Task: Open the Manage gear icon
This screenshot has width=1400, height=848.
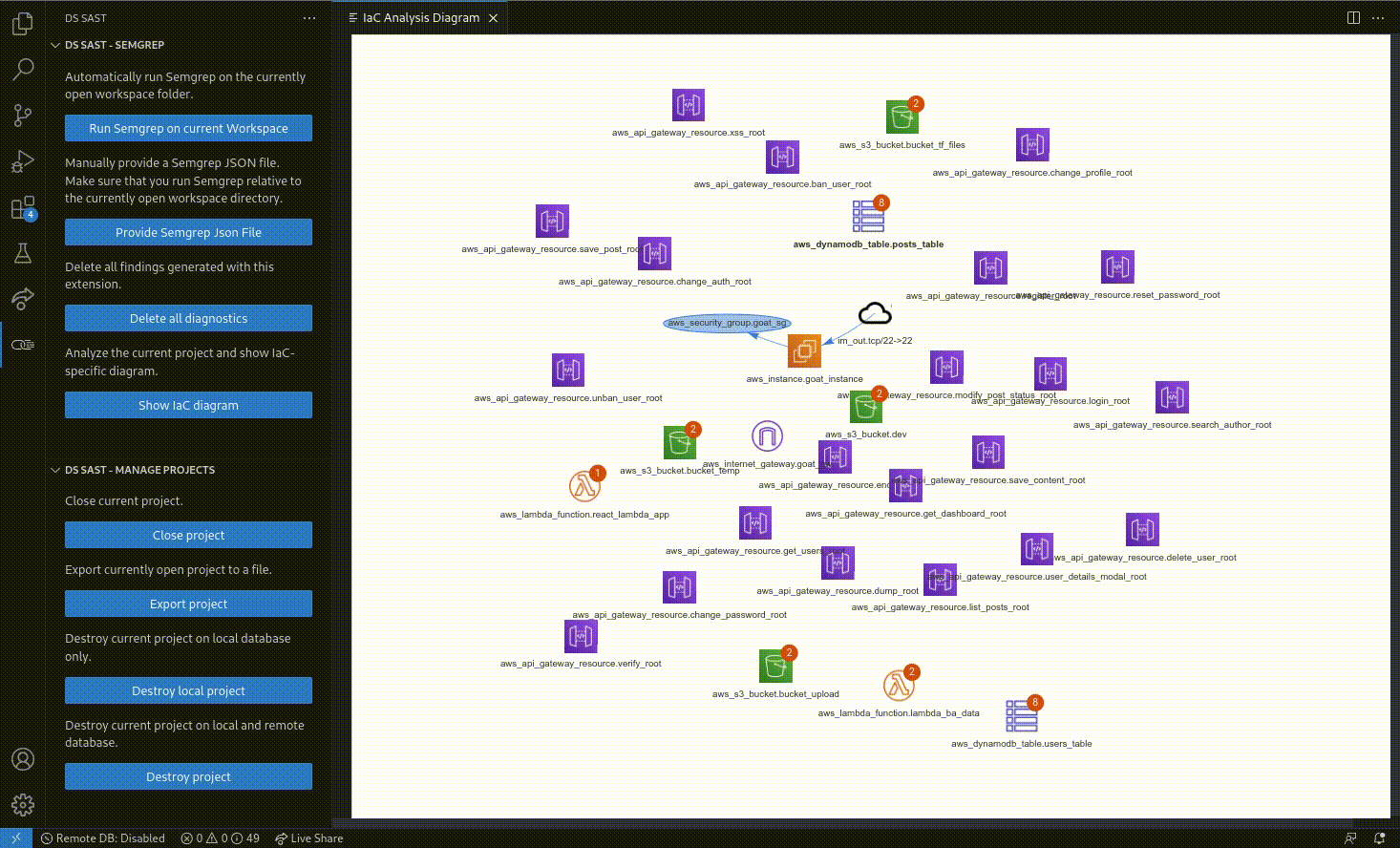Action: (x=23, y=805)
